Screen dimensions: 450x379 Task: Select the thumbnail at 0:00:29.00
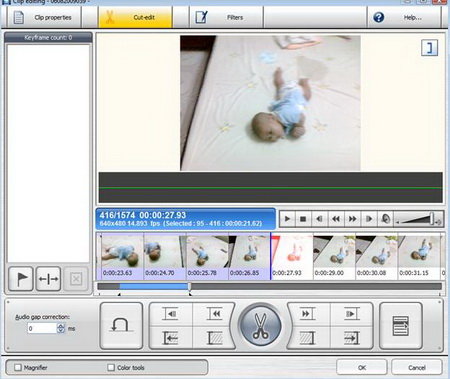pos(334,256)
